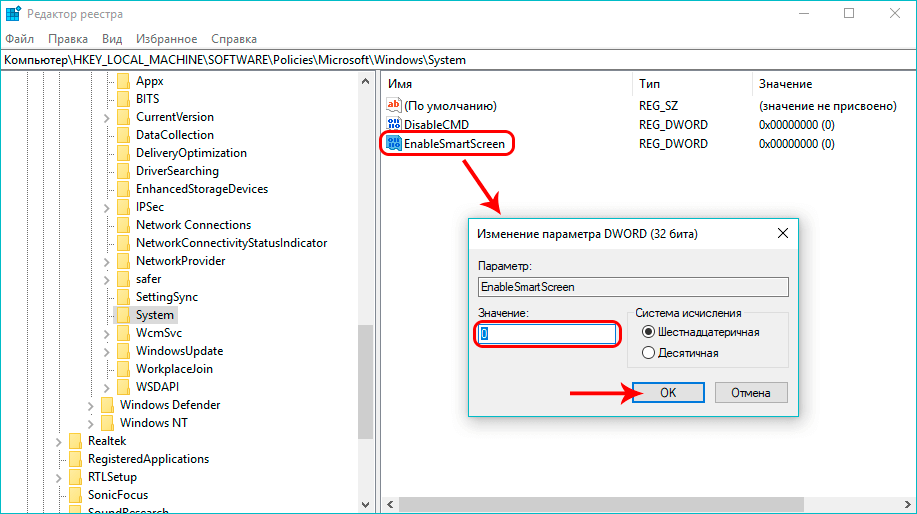
Task: Click the DriverSearching folder icon
Action: pyautogui.click(x=123, y=171)
